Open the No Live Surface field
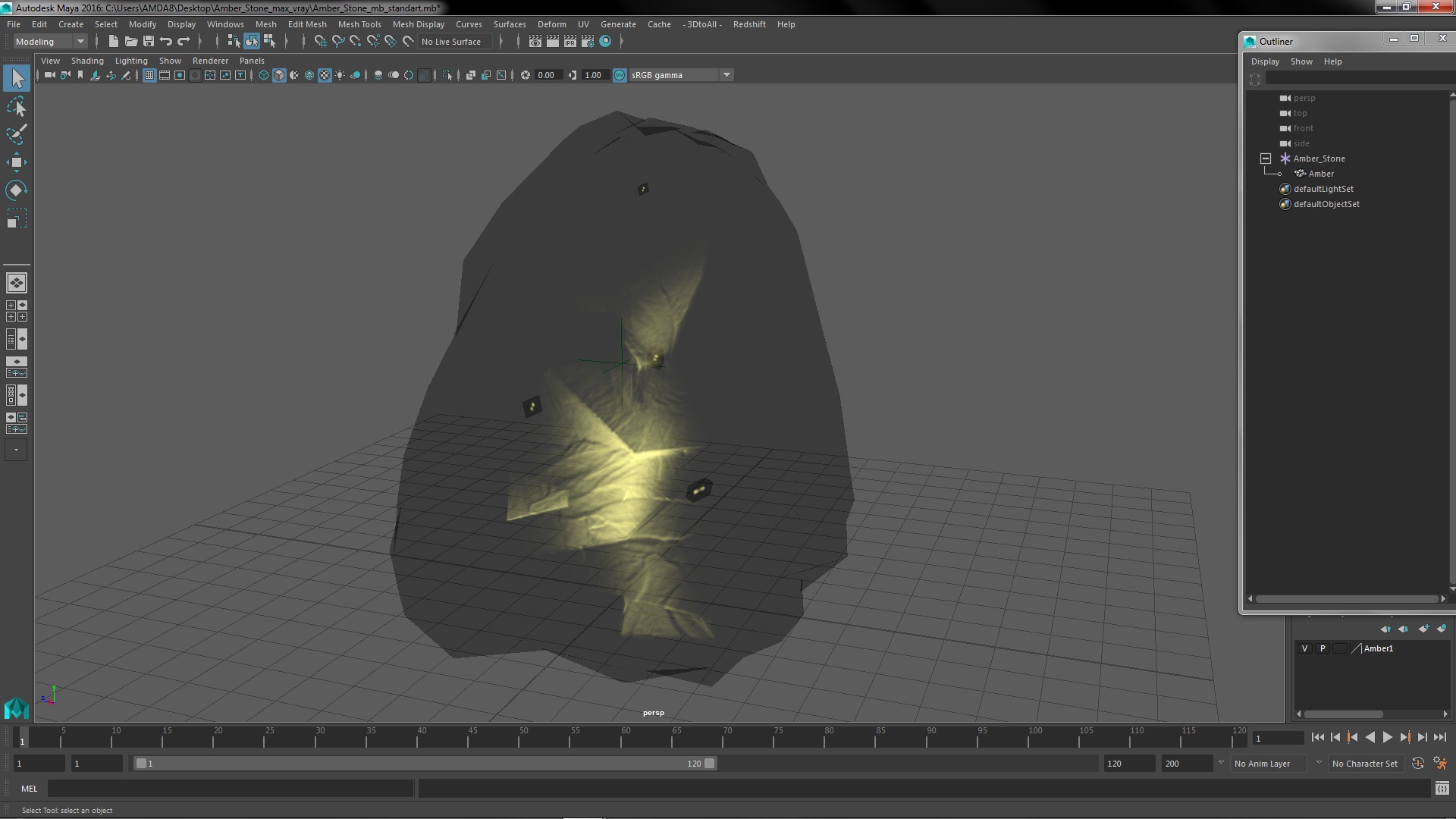Screen dimensions: 1456x819 (454, 42)
